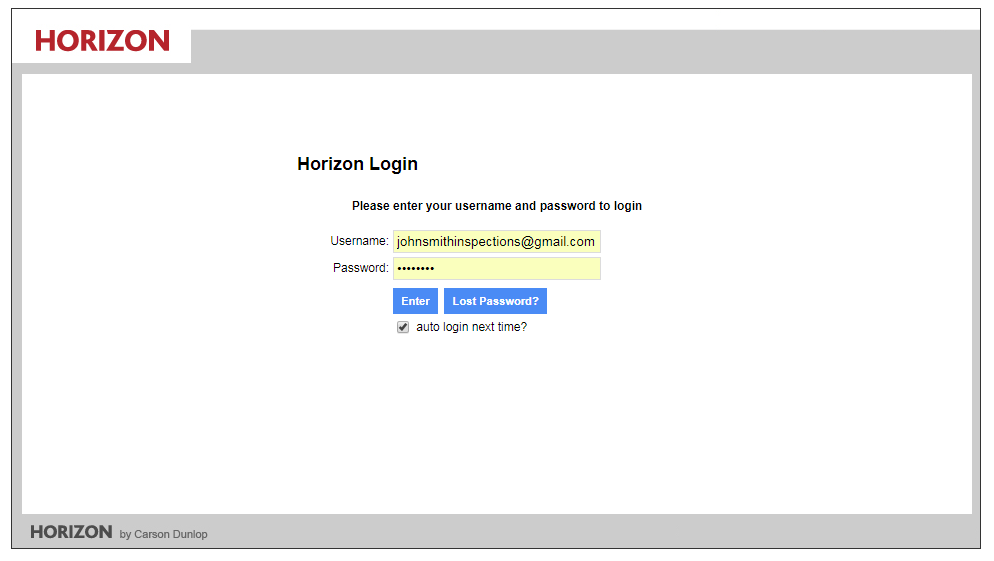This screenshot has height=561, width=994.
Task: Click the masked password dots
Action: (415, 268)
